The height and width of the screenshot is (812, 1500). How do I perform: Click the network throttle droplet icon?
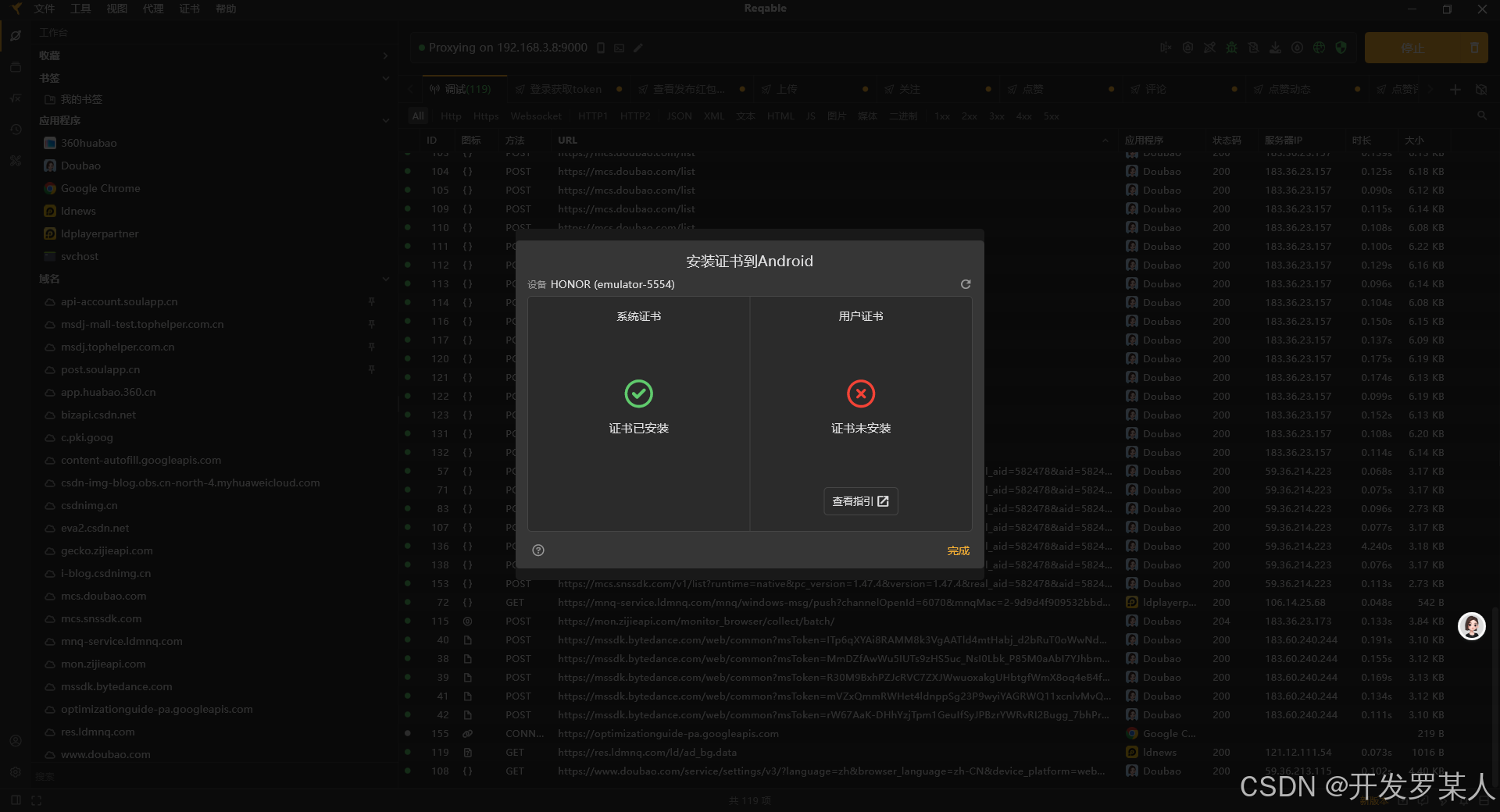(1297, 48)
